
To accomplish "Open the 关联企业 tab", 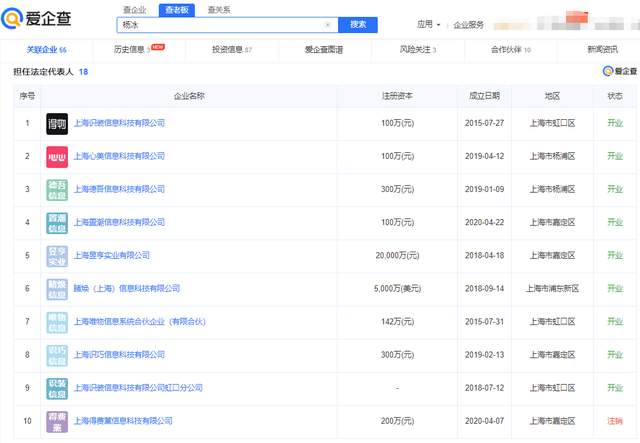I will point(47,50).
